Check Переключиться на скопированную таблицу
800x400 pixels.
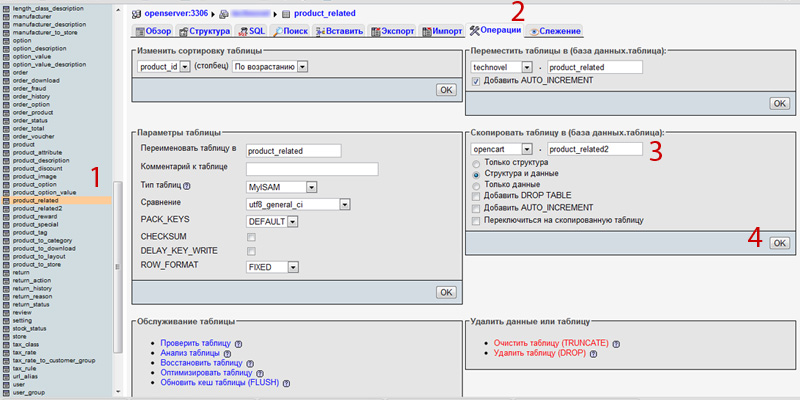(476, 221)
